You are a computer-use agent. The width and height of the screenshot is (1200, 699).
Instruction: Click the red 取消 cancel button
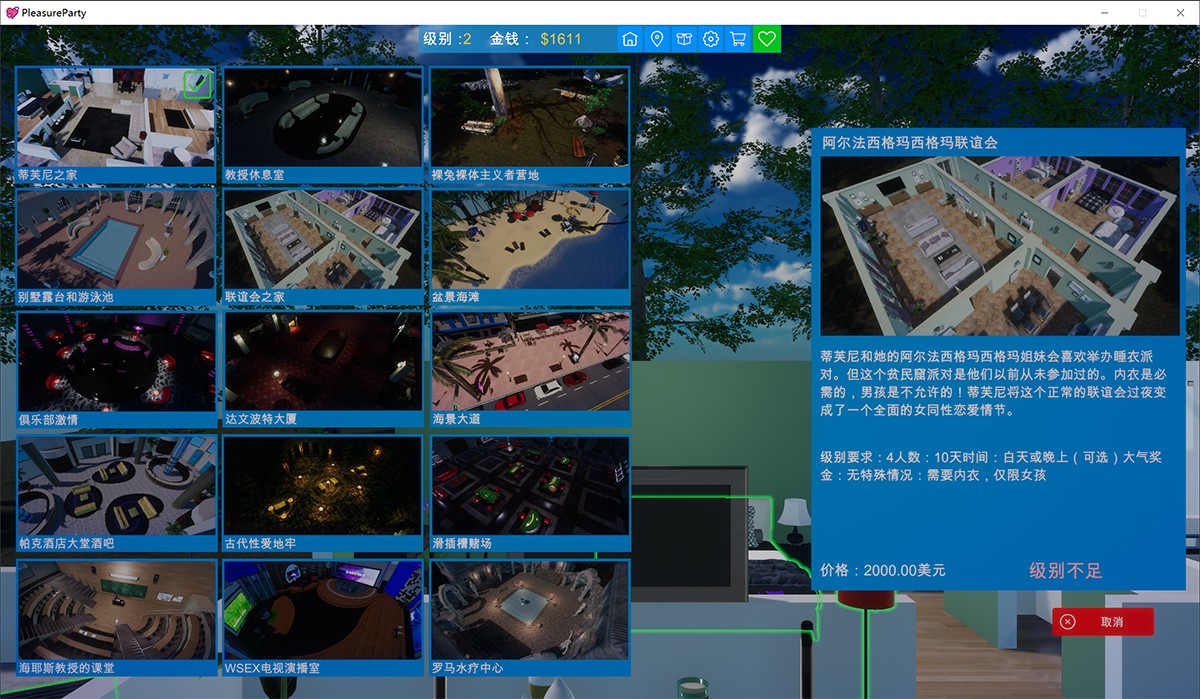1102,621
